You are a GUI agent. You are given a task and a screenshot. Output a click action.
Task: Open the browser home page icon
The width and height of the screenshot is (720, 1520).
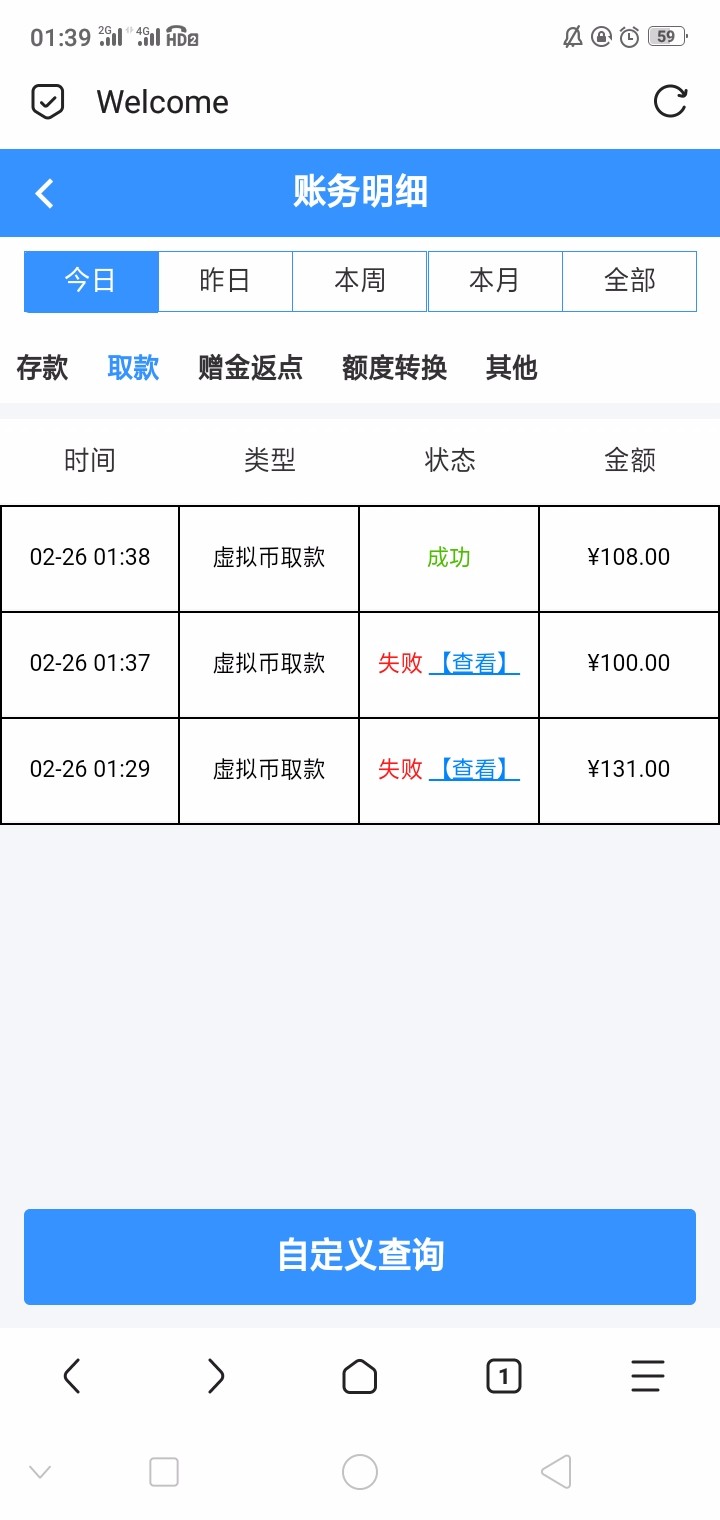360,1377
